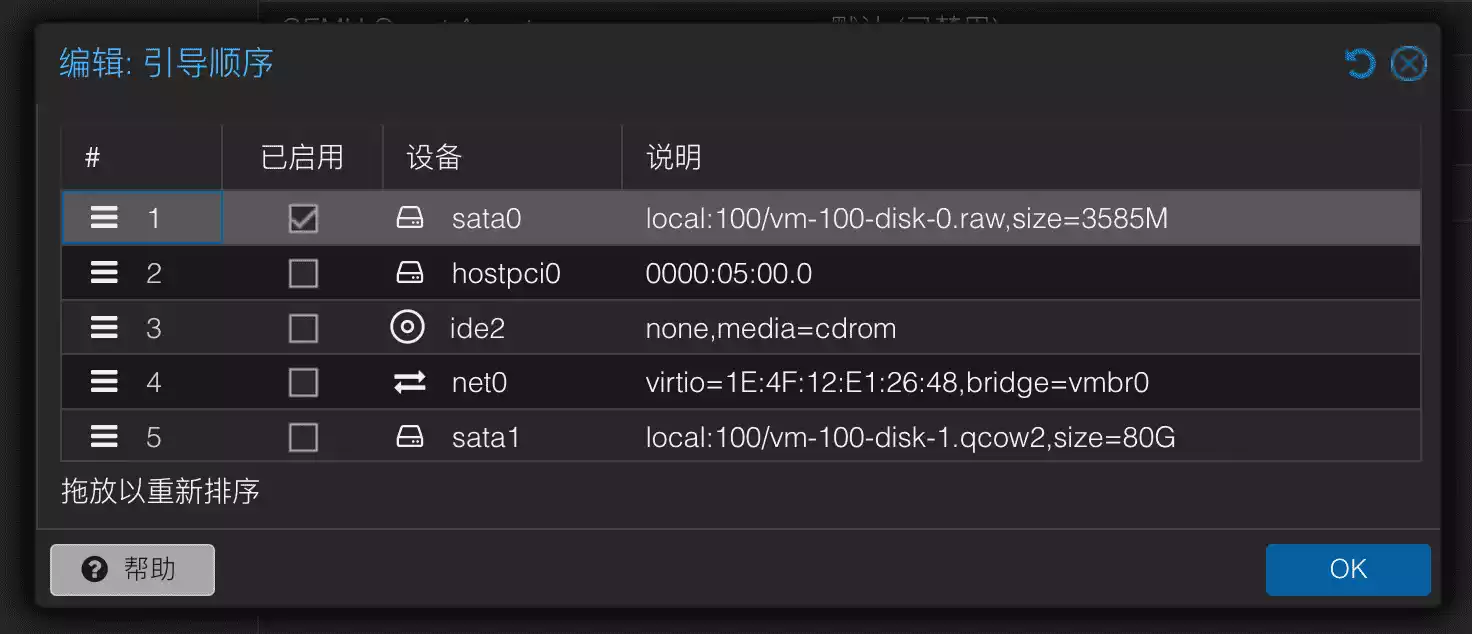The height and width of the screenshot is (634, 1472).
Task: Enable the net0 boot checkbox
Action: tap(303, 382)
